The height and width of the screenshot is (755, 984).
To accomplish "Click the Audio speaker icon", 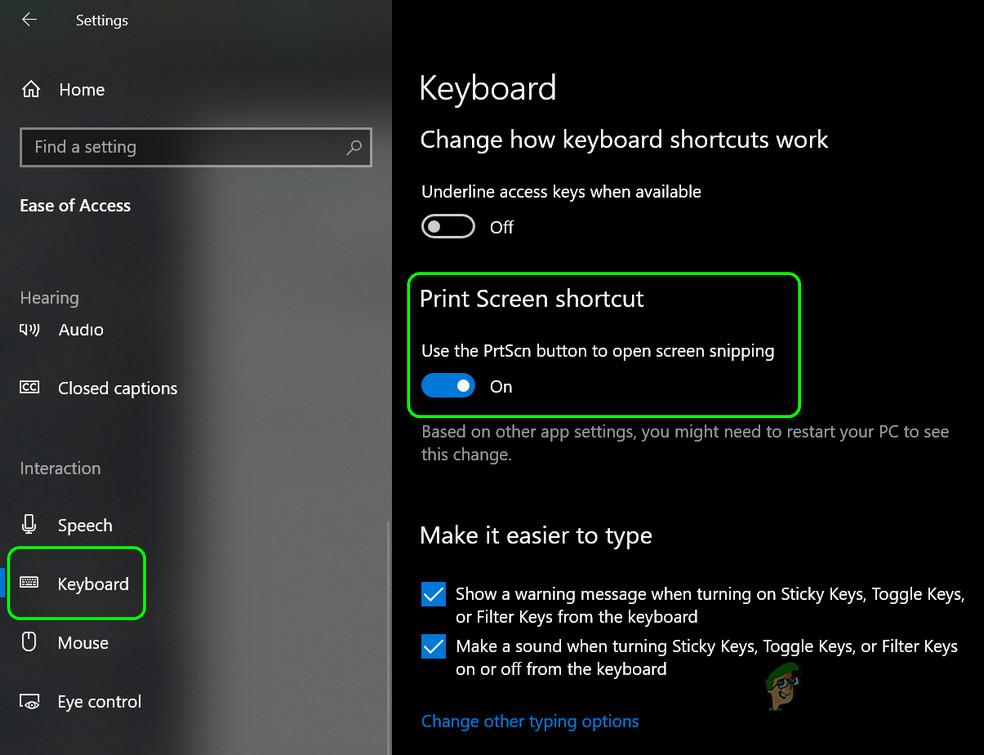I will [30, 329].
